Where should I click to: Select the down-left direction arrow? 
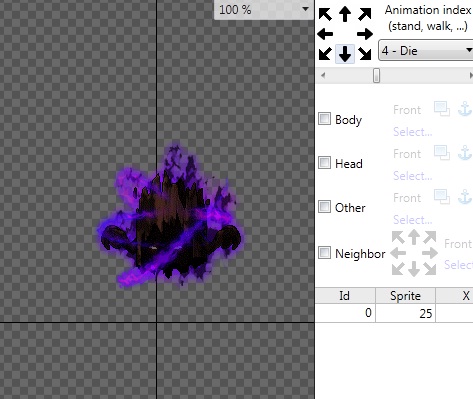pos(325,54)
